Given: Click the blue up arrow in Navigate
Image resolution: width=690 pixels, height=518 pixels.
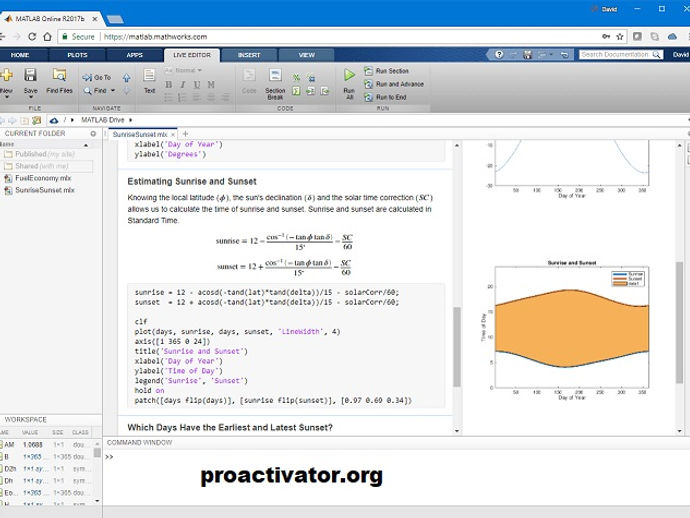Looking at the screenshot, I should [x=126, y=78].
